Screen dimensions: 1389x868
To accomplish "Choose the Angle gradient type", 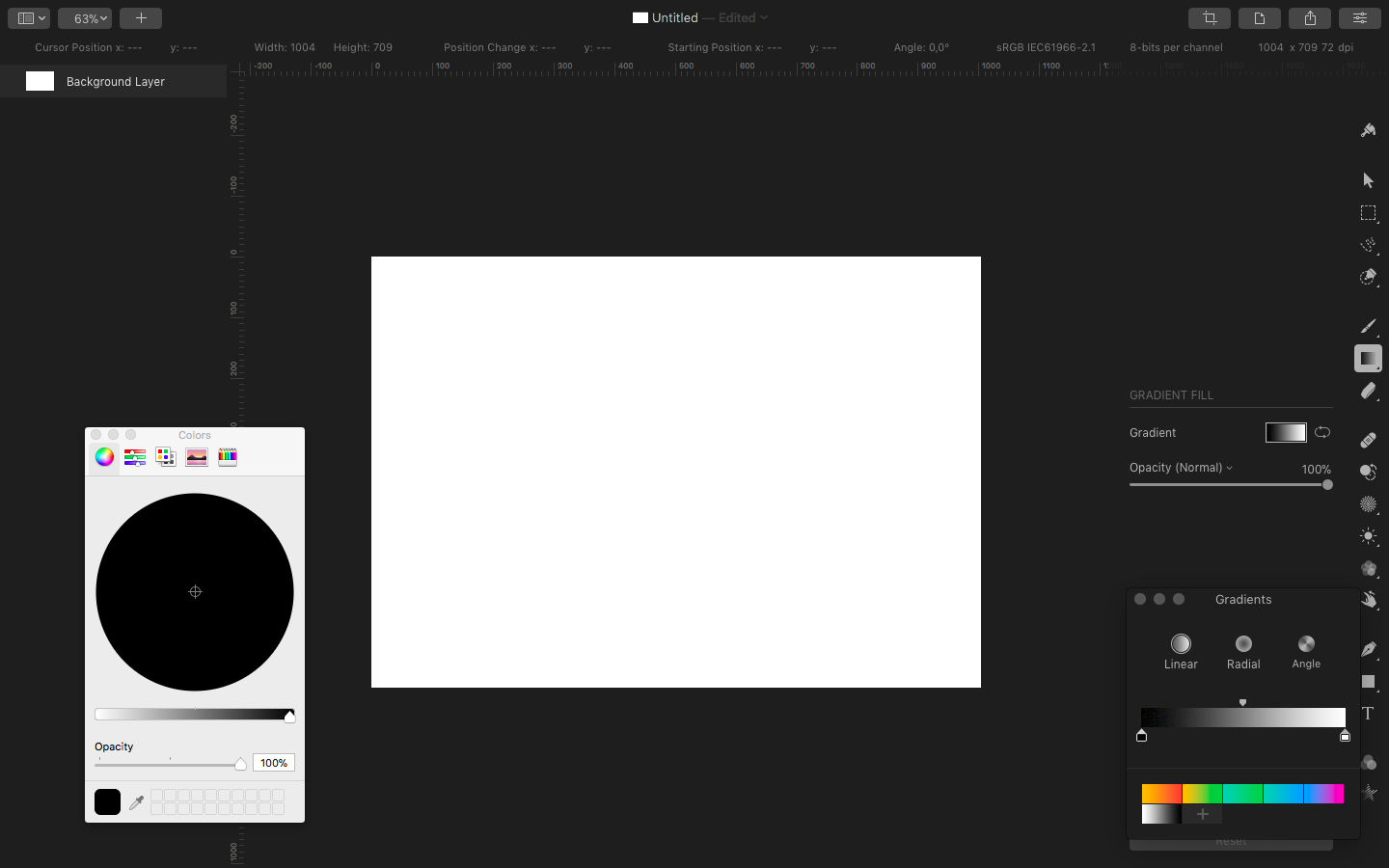I will 1306,652.
